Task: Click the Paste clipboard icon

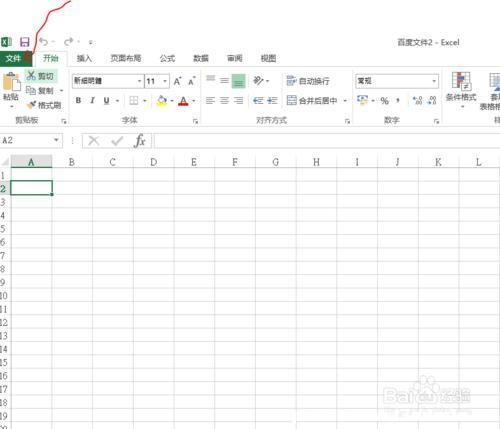Action: point(11,81)
